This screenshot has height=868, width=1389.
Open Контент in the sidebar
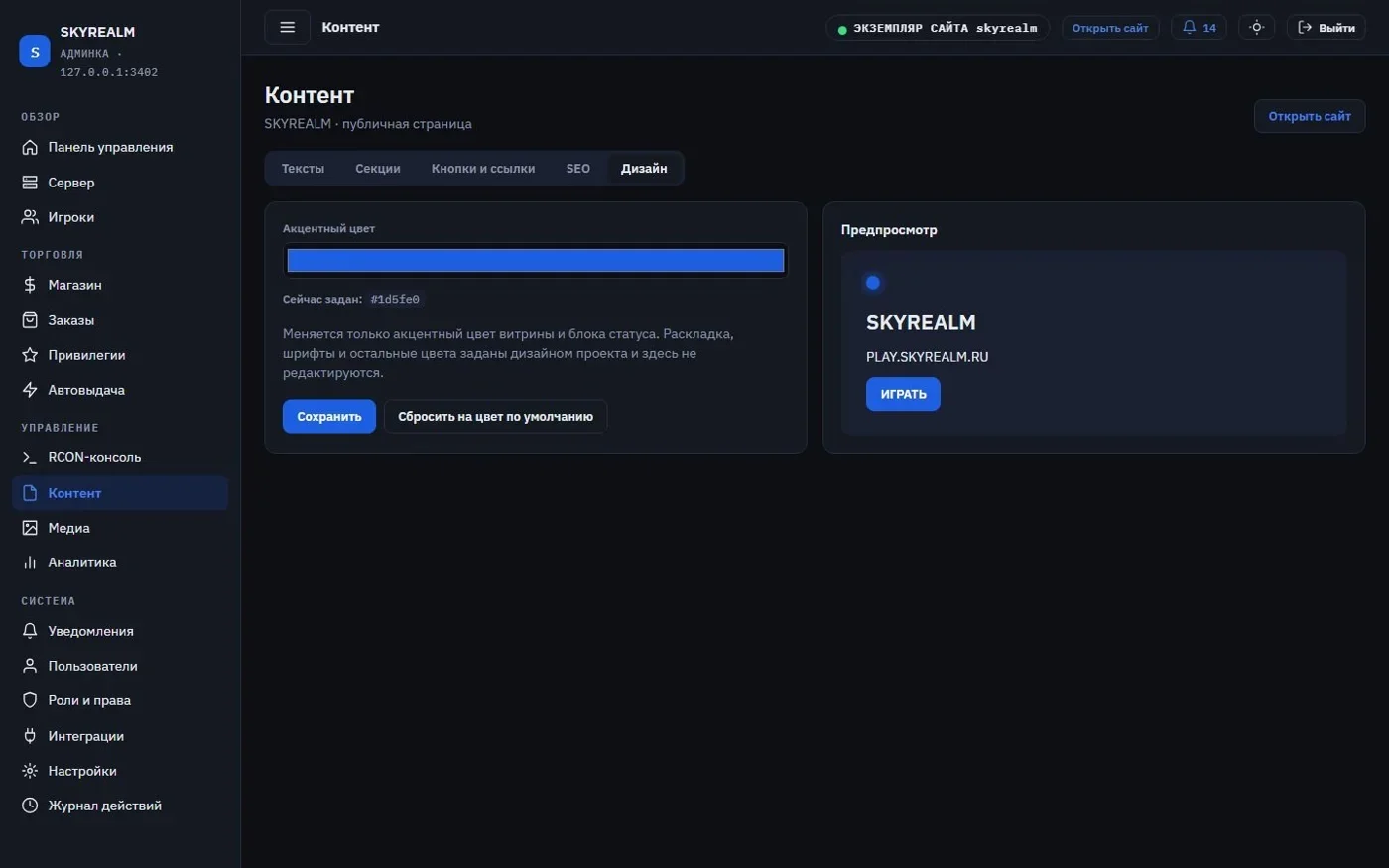120,493
